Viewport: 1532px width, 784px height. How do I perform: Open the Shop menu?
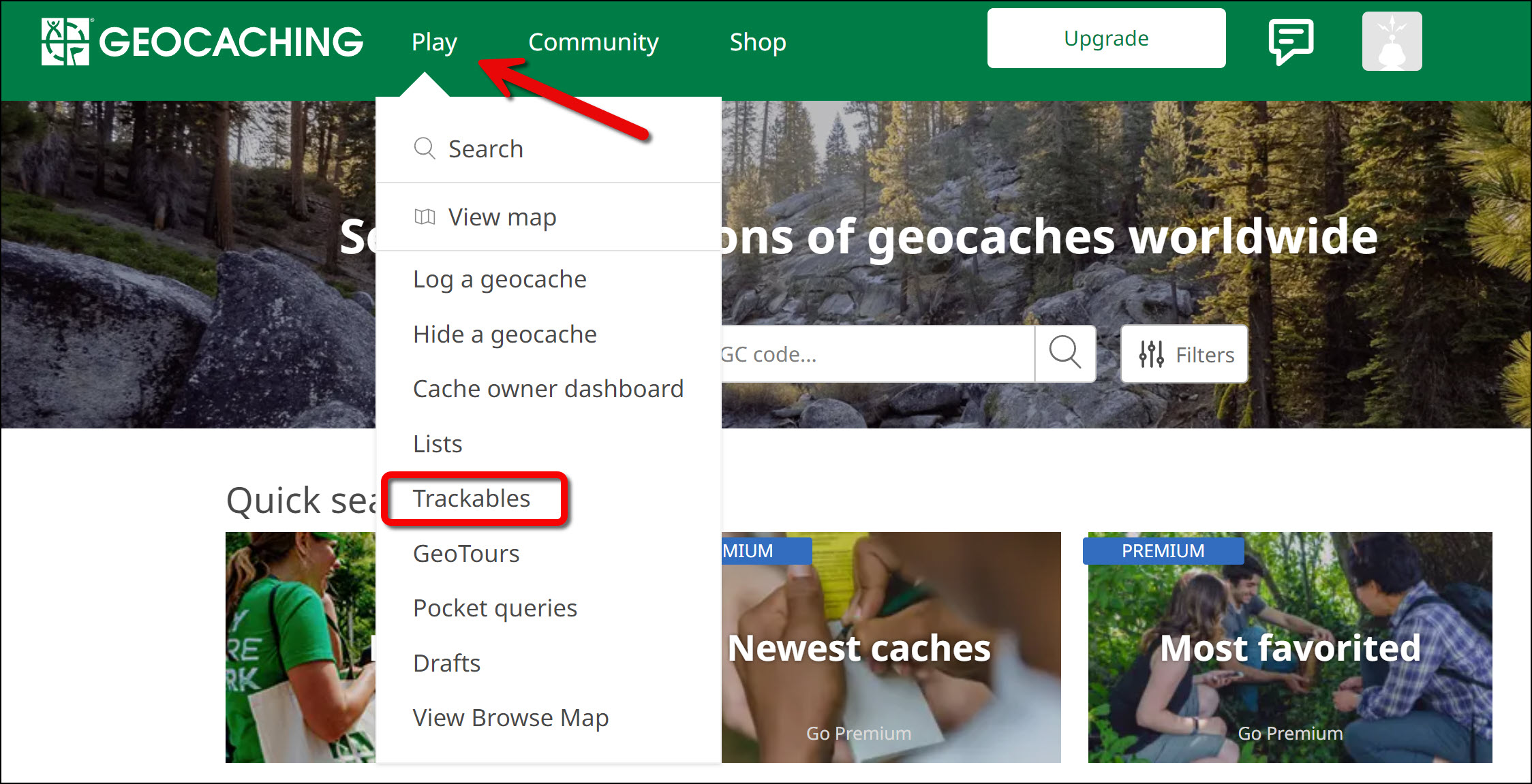point(758,42)
